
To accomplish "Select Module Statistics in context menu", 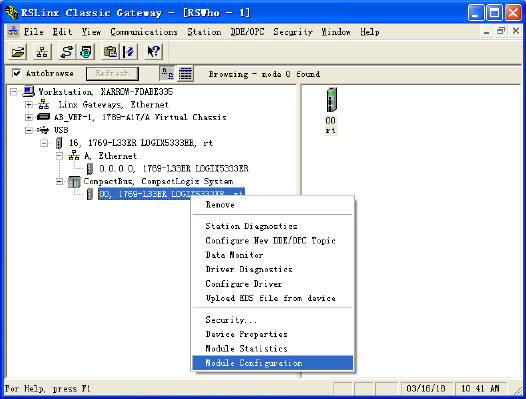I will [x=272, y=349].
